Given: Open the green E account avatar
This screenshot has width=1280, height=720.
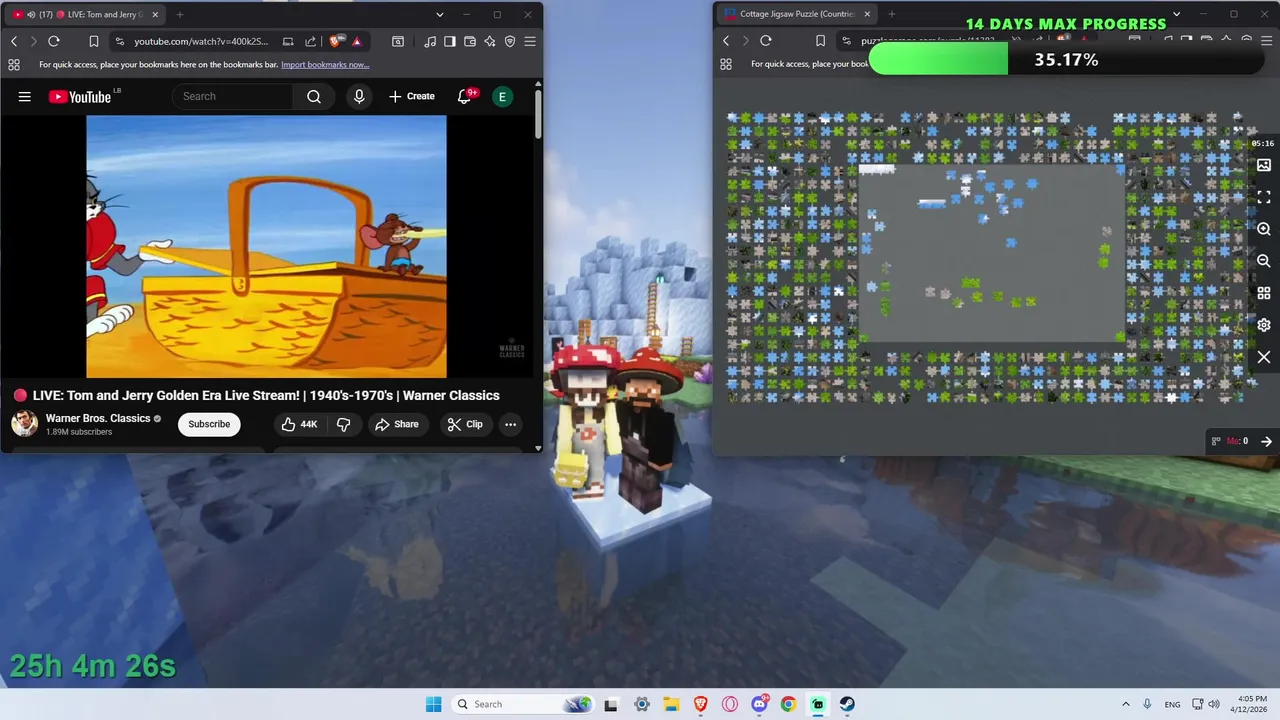Looking at the screenshot, I should coord(502,96).
